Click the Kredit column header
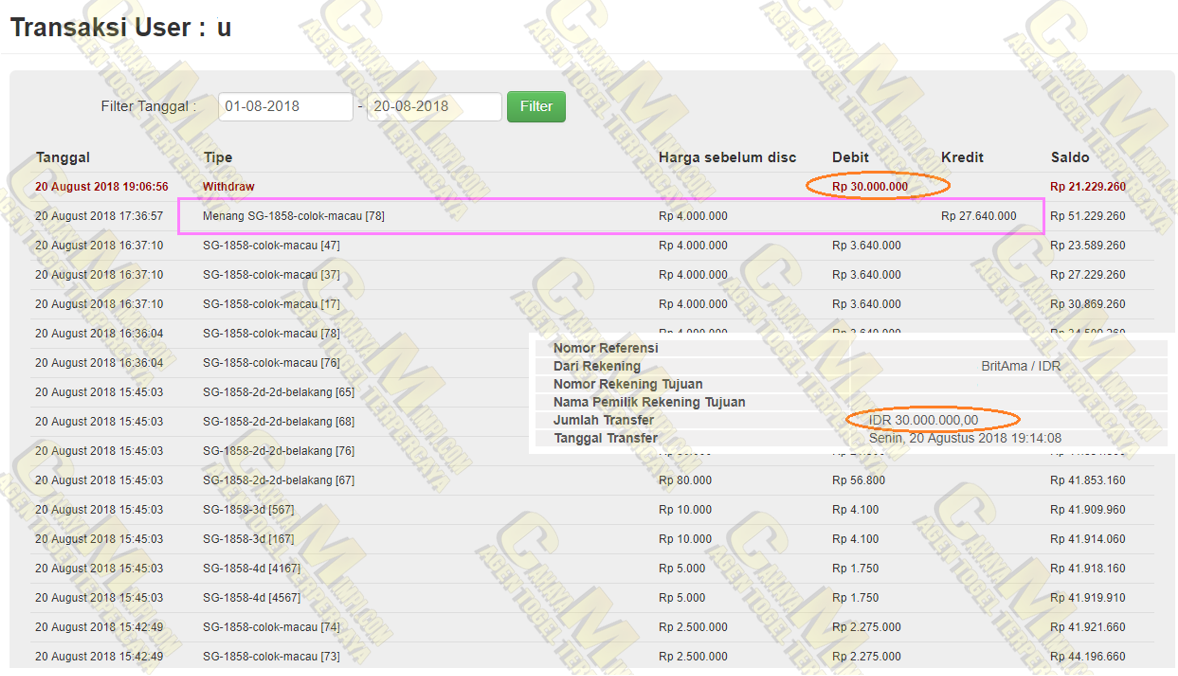Image resolution: width=1178 pixels, height=676 pixels. (x=962, y=157)
